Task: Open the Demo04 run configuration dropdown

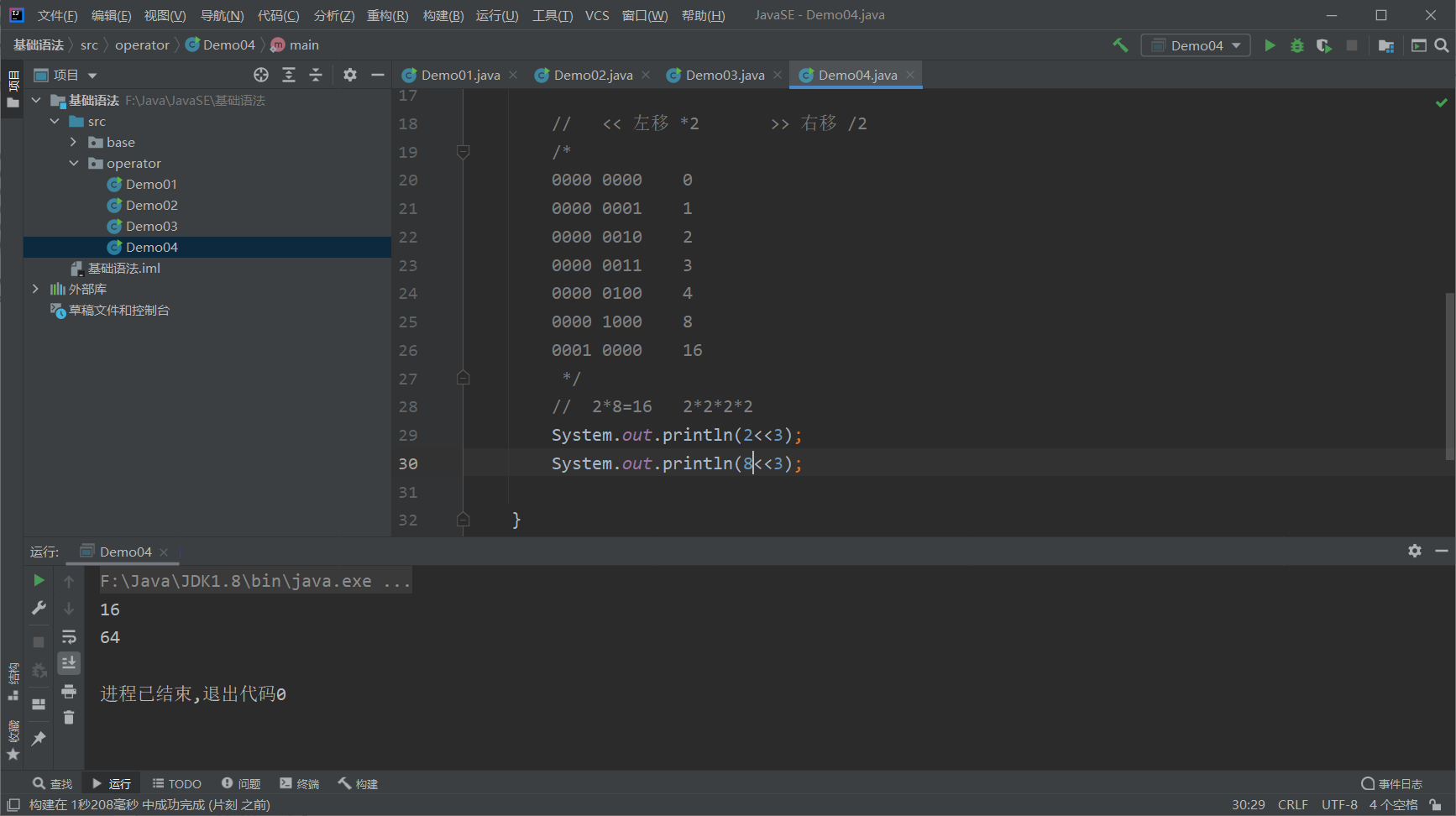Action: (1196, 45)
